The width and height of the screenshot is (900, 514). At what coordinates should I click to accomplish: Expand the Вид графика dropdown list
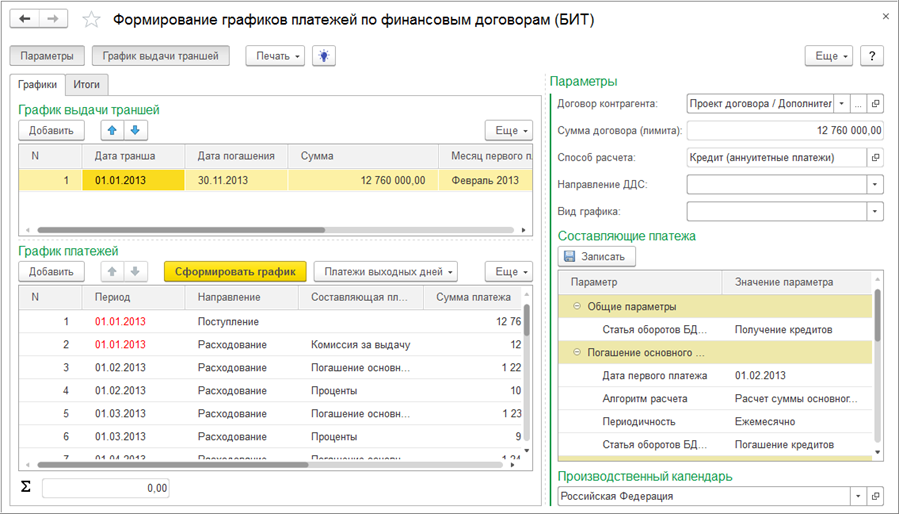[875, 211]
